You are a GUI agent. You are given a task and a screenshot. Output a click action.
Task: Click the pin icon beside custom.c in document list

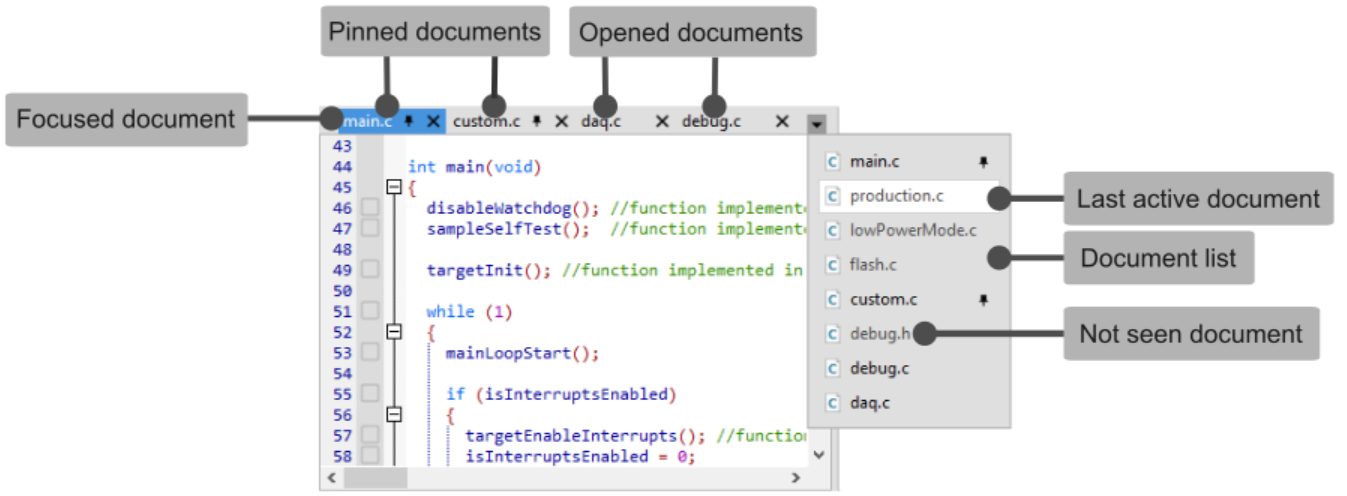[983, 299]
